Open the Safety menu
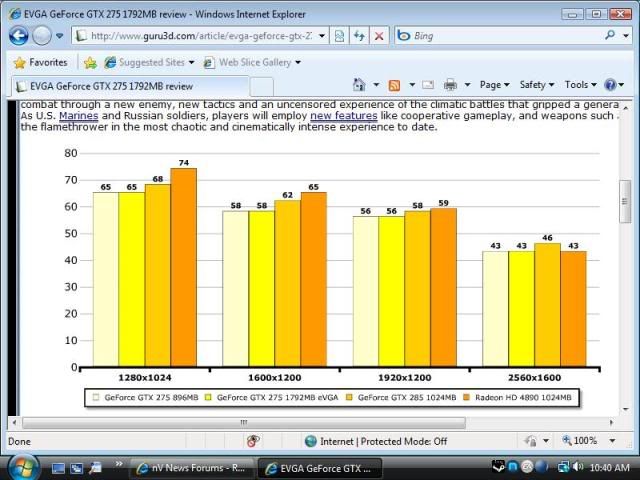The width and height of the screenshot is (640, 480). [537, 85]
